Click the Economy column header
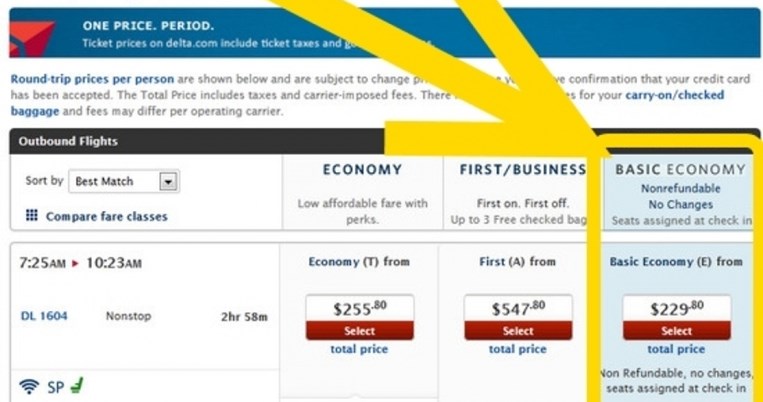This screenshot has height=402, width=763. tap(362, 170)
